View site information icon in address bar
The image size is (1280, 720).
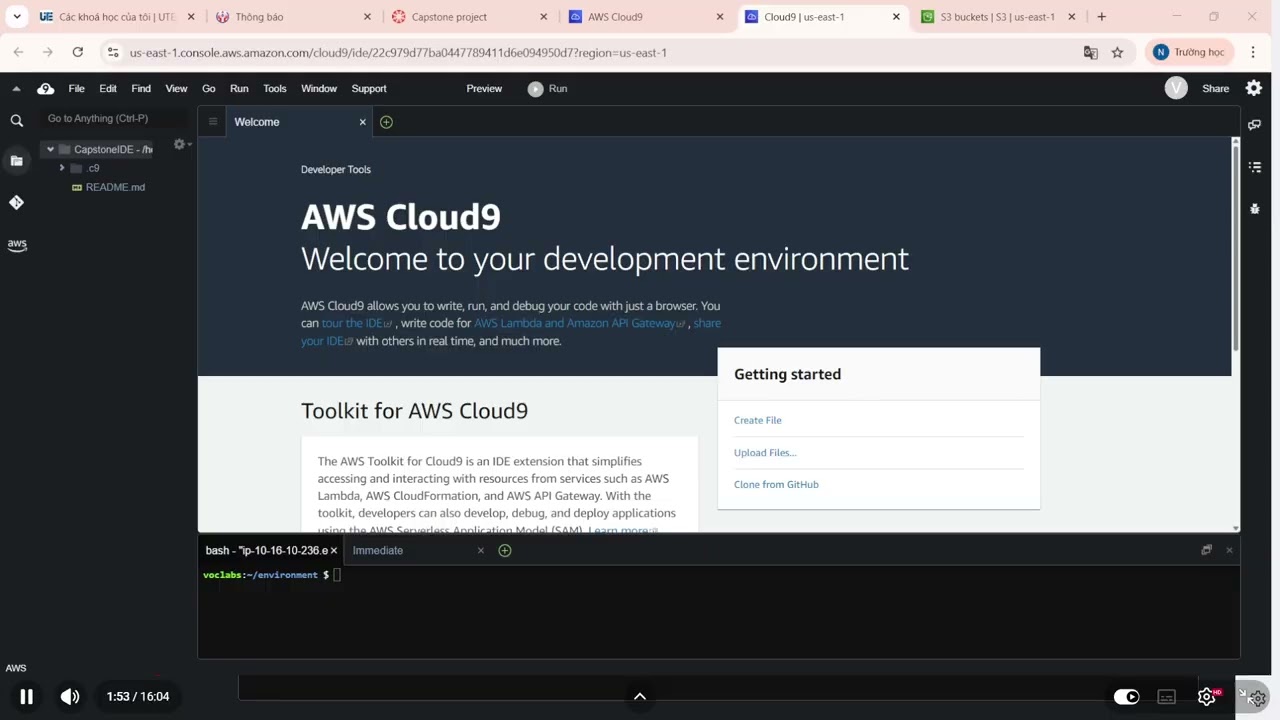coord(112,52)
